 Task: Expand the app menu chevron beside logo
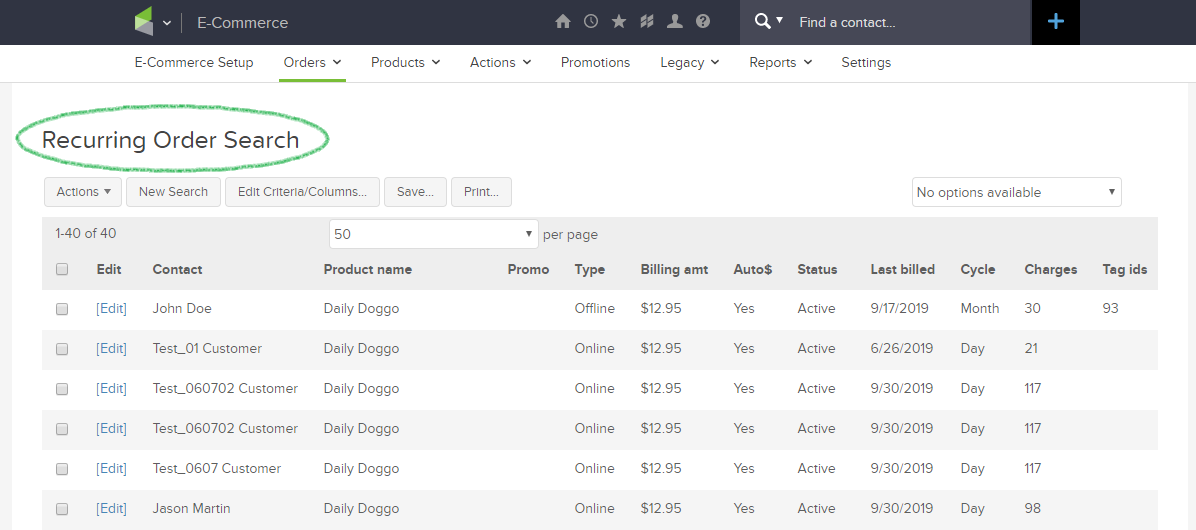pos(167,23)
